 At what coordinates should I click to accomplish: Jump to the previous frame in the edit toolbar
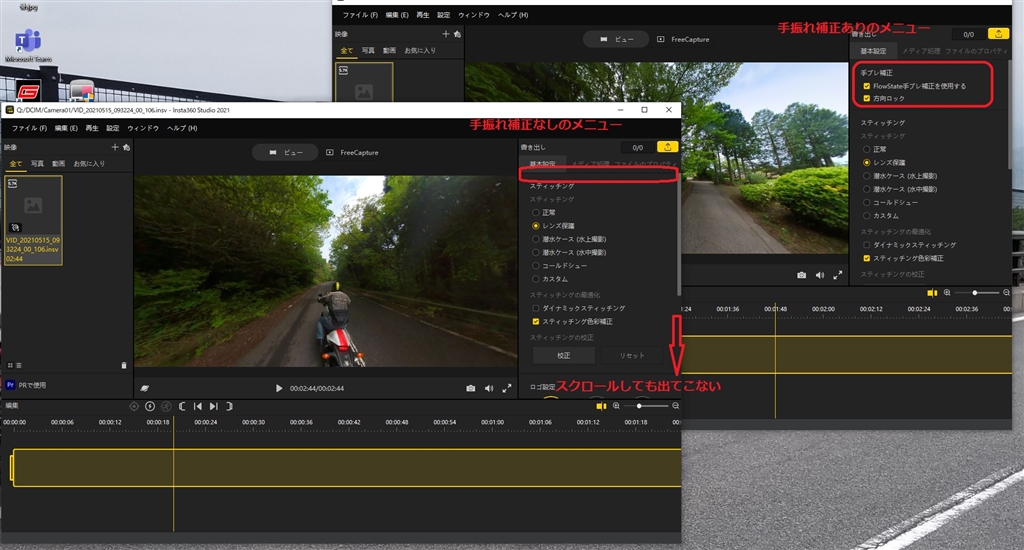(x=198, y=406)
